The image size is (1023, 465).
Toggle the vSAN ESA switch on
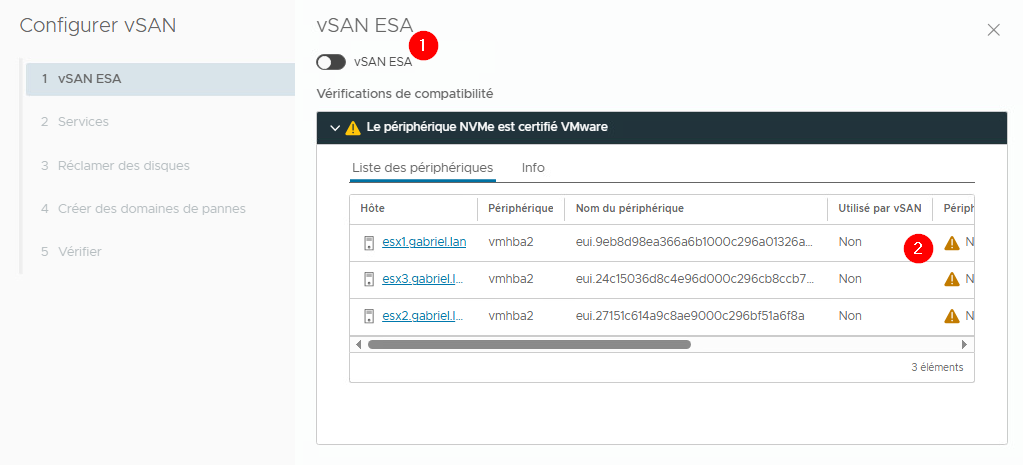click(331, 62)
